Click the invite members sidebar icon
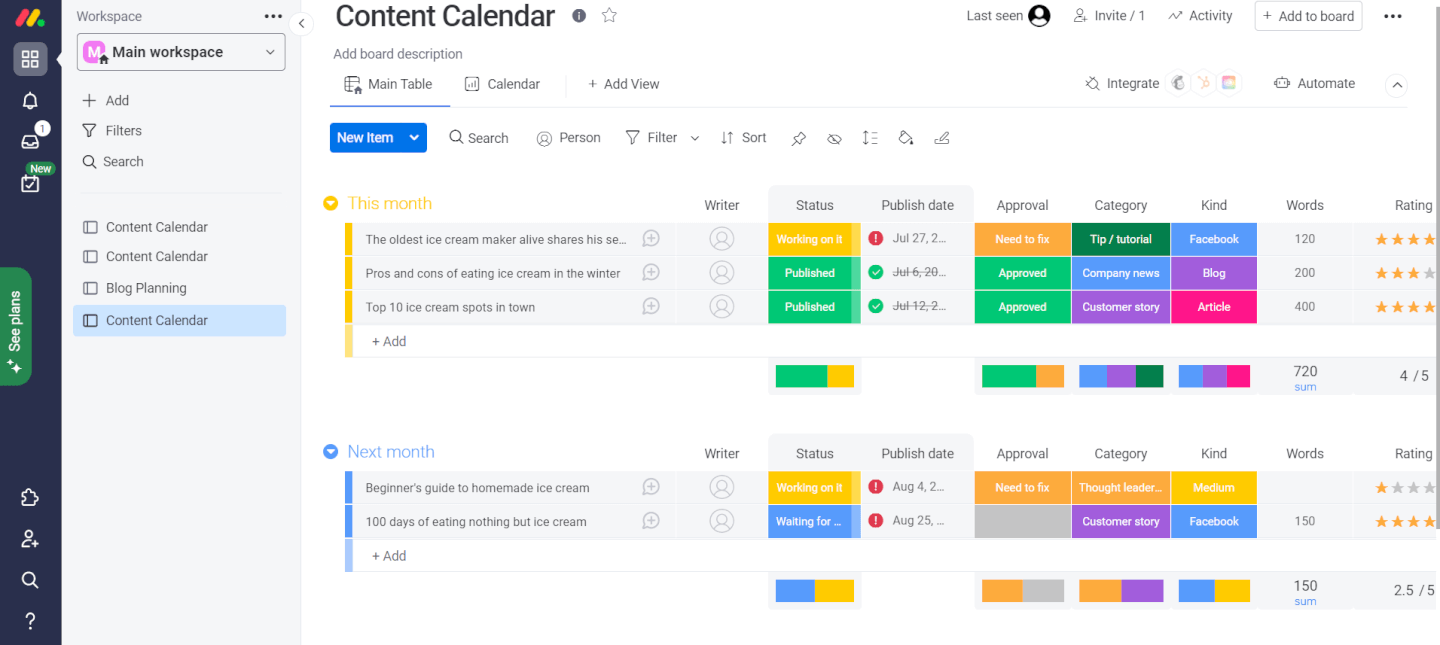This screenshot has width=1440, height=645. (x=30, y=539)
